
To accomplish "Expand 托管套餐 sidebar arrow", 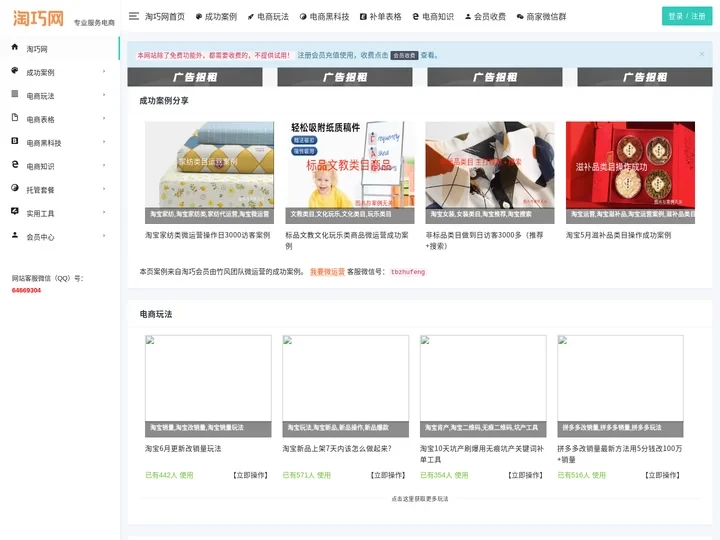I will click(x=104, y=188).
